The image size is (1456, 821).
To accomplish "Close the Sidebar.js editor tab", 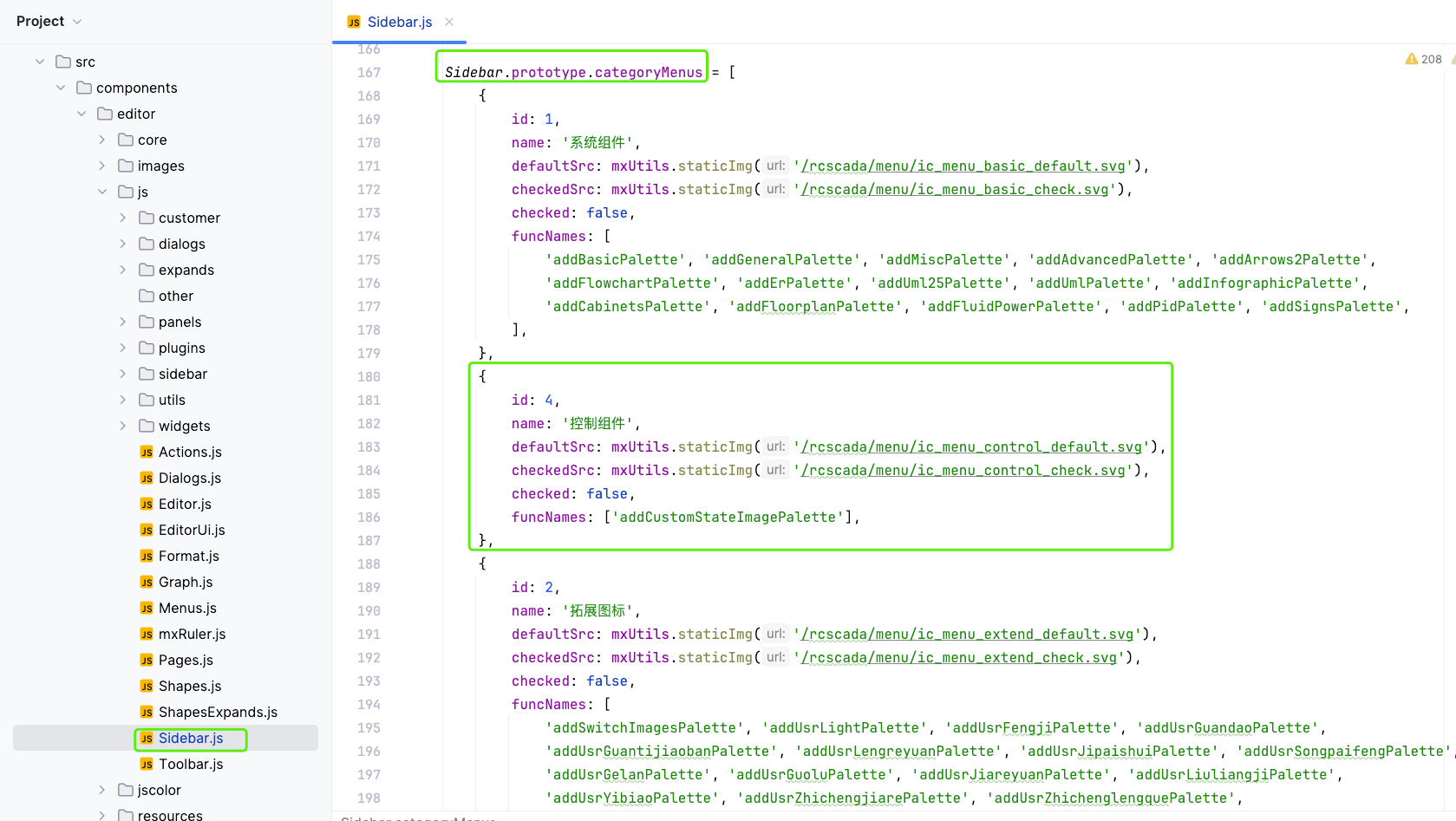I will point(449,22).
